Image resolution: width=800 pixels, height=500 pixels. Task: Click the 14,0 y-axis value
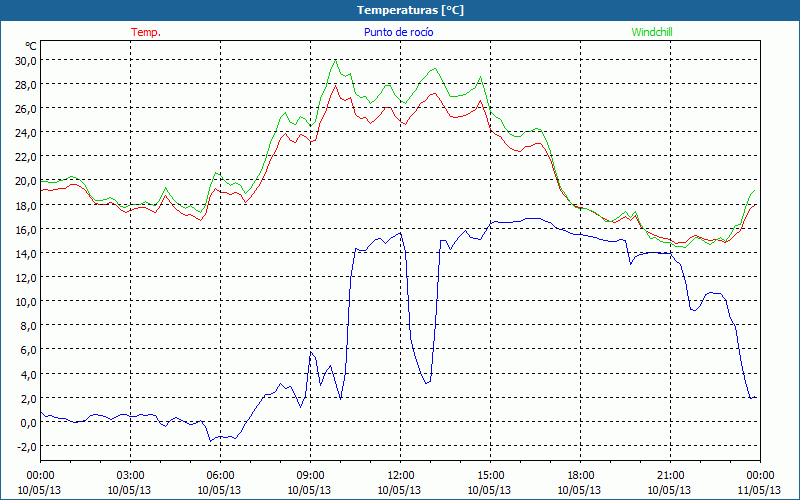(26, 254)
